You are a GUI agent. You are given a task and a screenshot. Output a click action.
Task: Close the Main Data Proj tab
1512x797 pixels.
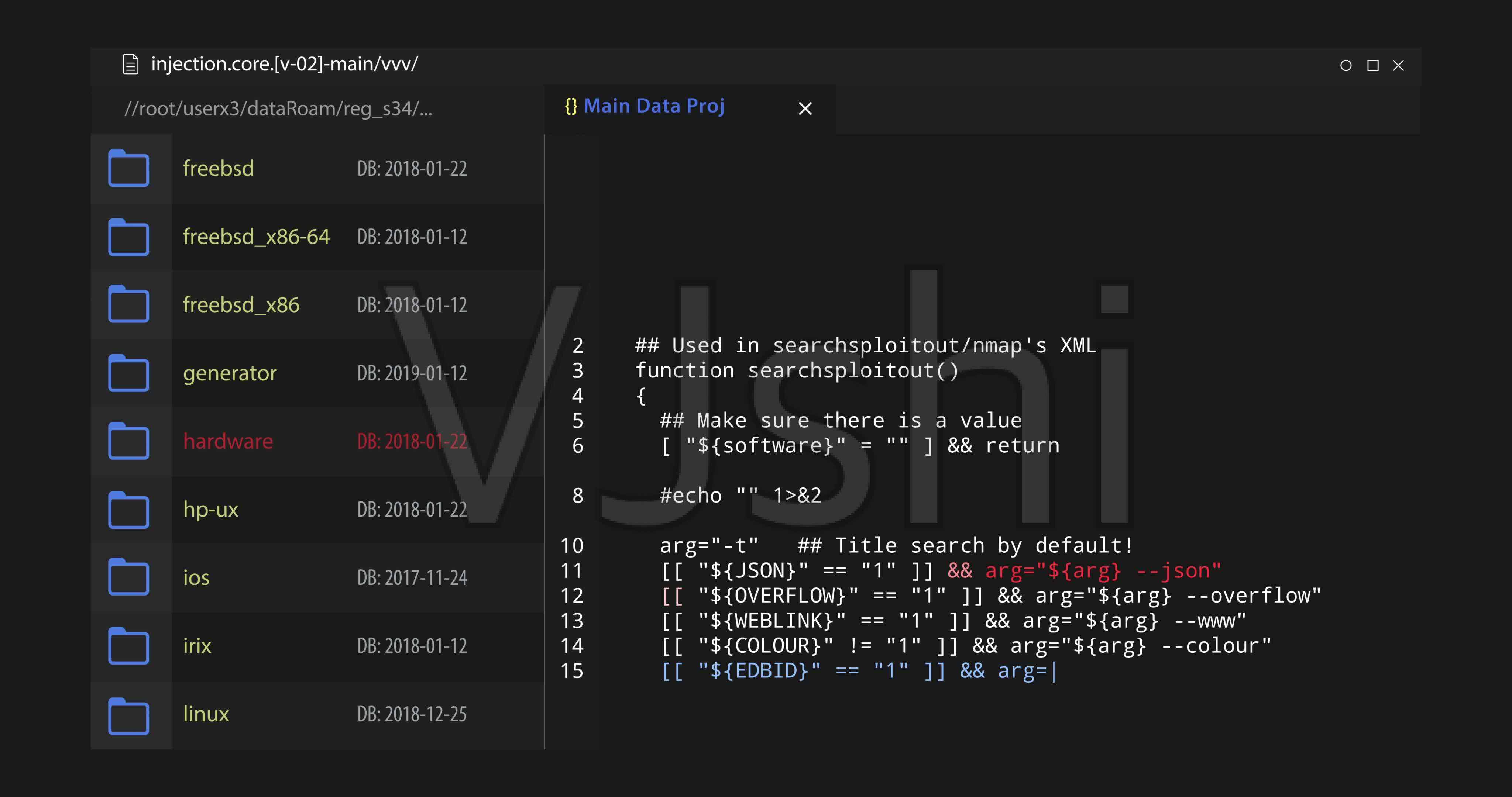805,108
